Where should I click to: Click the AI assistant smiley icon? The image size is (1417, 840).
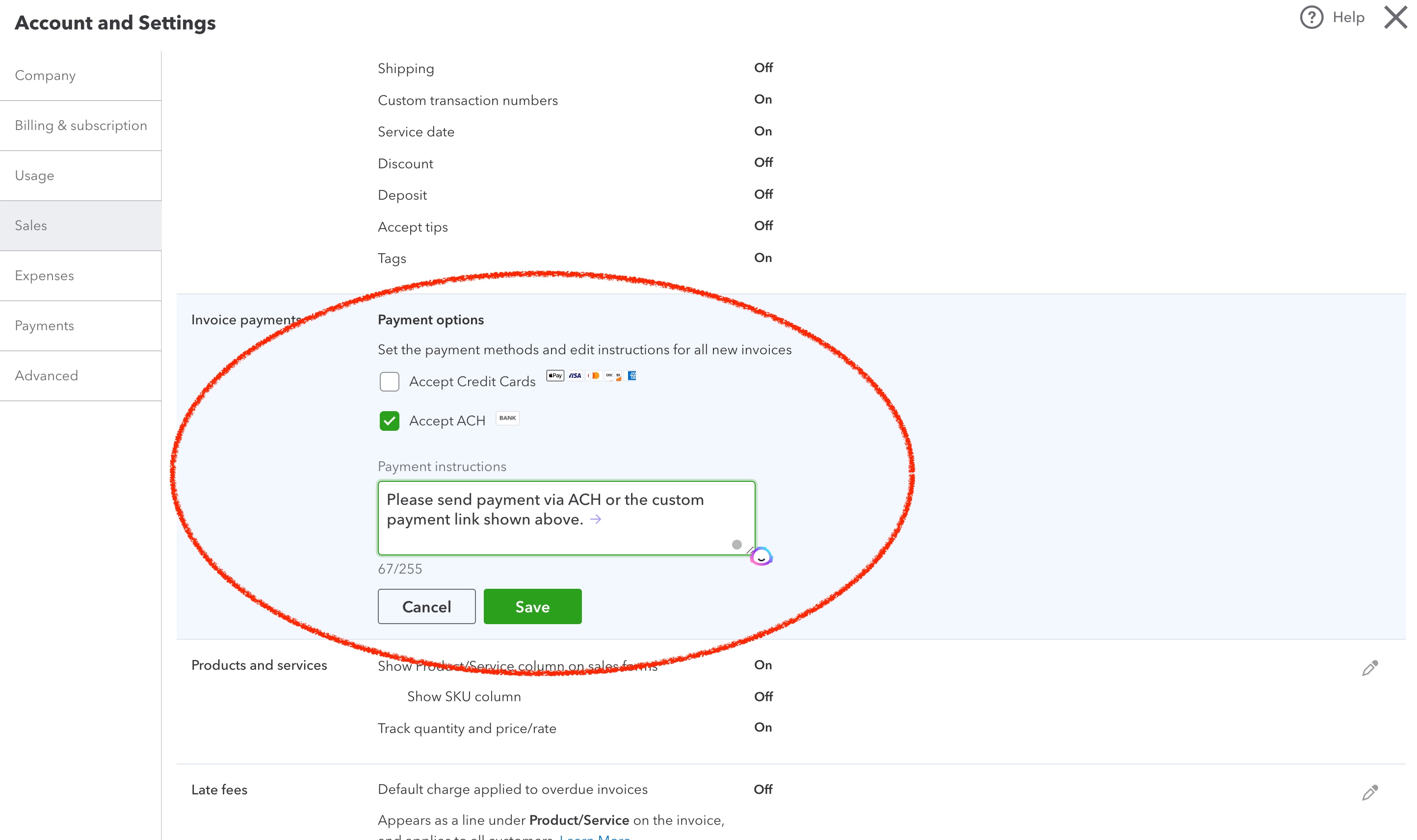point(761,556)
